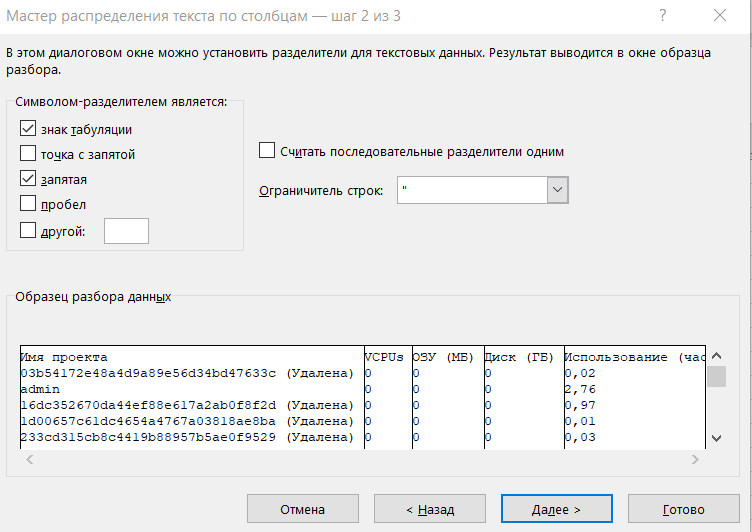Viewport: 752px width, 532px height.
Task: Check the 'другой' delimiter option
Action: (x=28, y=231)
